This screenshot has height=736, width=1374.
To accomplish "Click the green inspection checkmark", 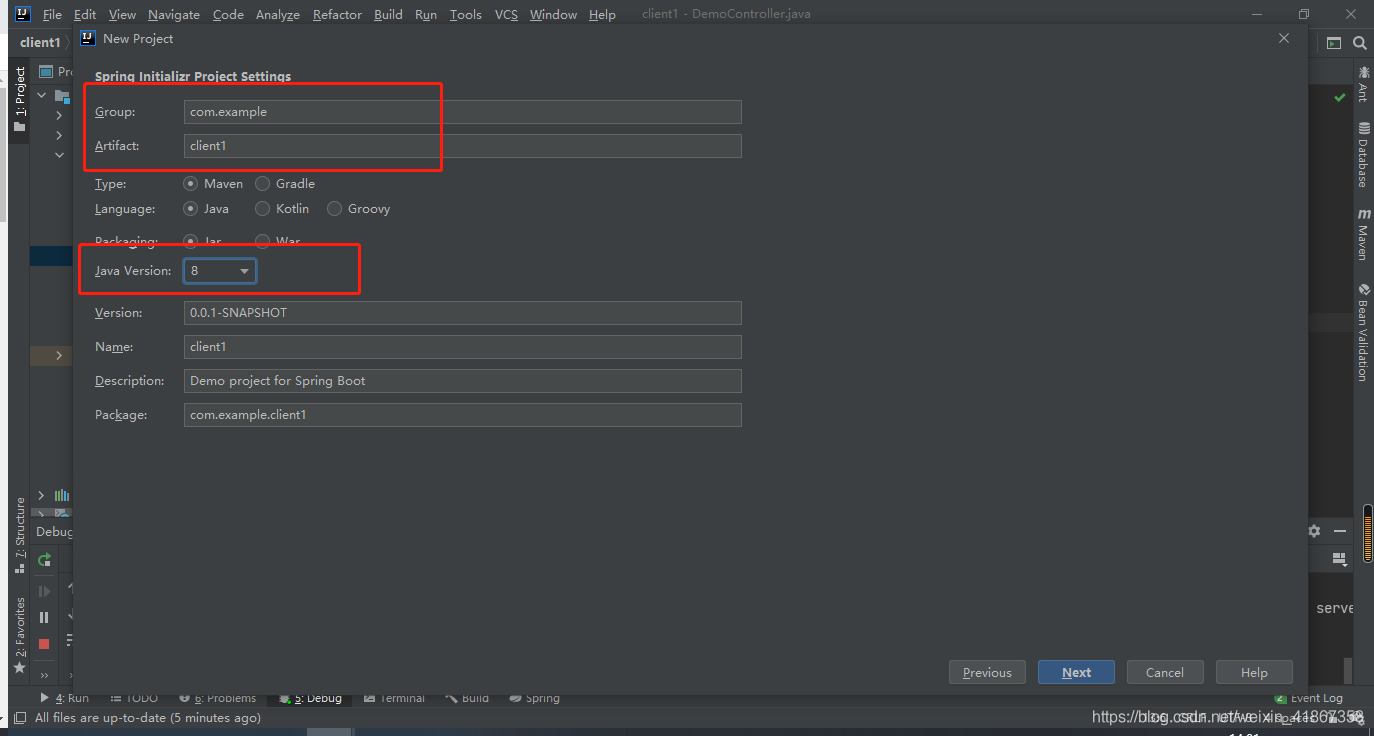I will 1339,97.
